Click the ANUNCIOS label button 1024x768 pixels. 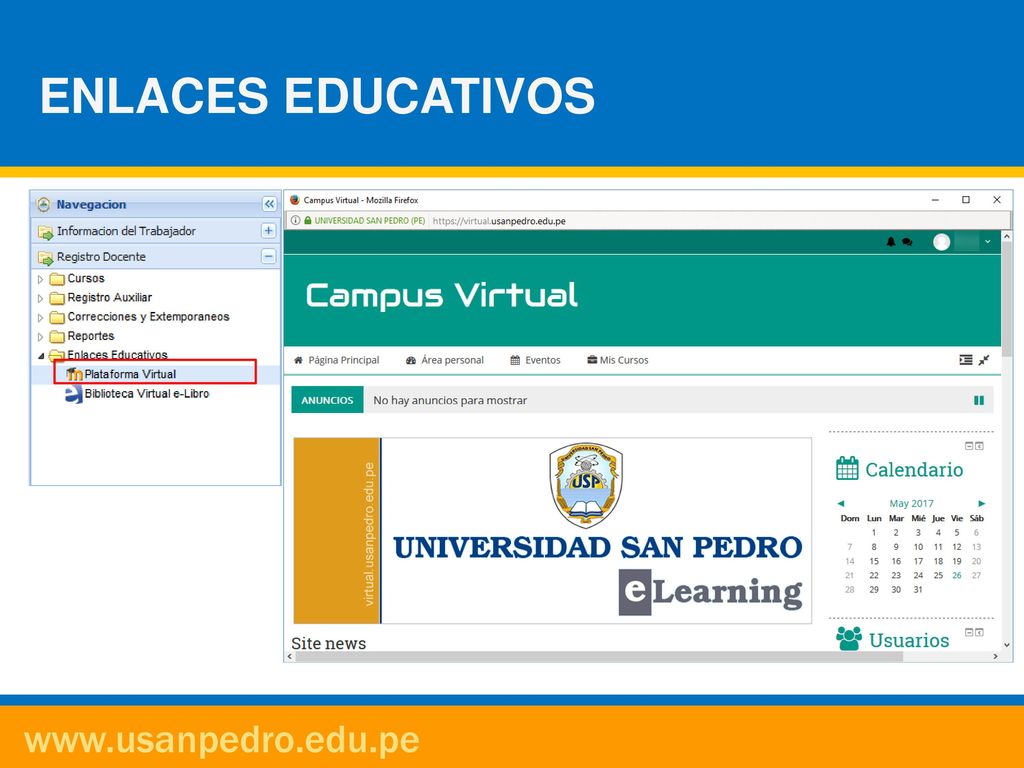pos(327,400)
